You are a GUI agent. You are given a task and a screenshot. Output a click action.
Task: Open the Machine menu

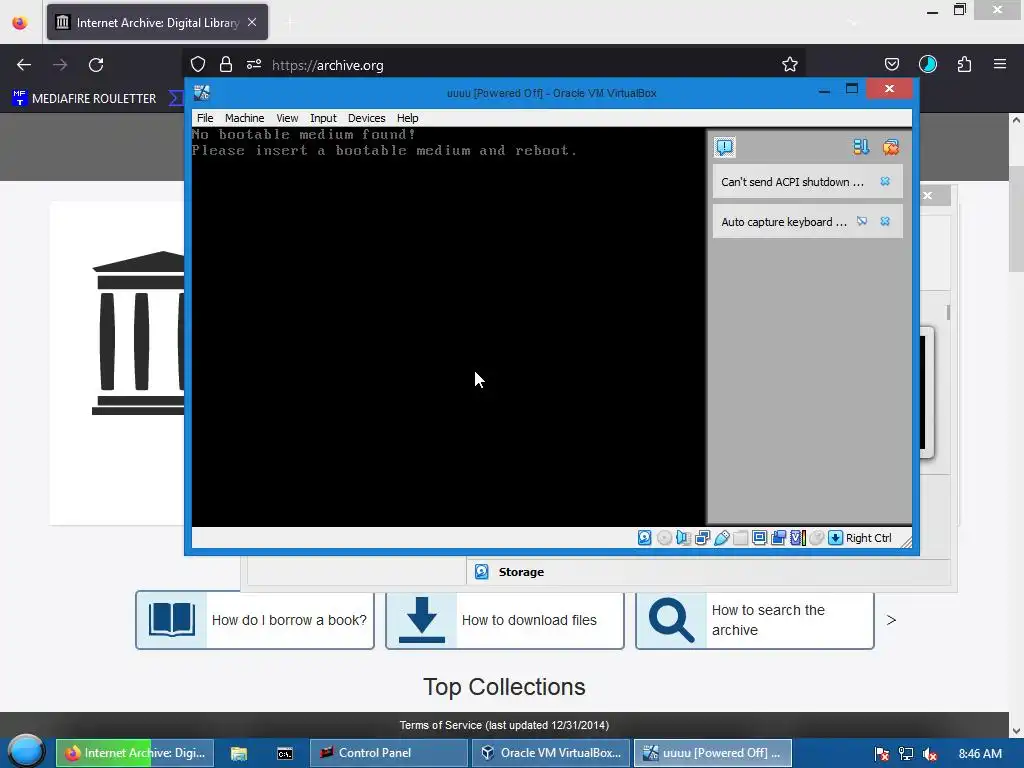pos(244,118)
